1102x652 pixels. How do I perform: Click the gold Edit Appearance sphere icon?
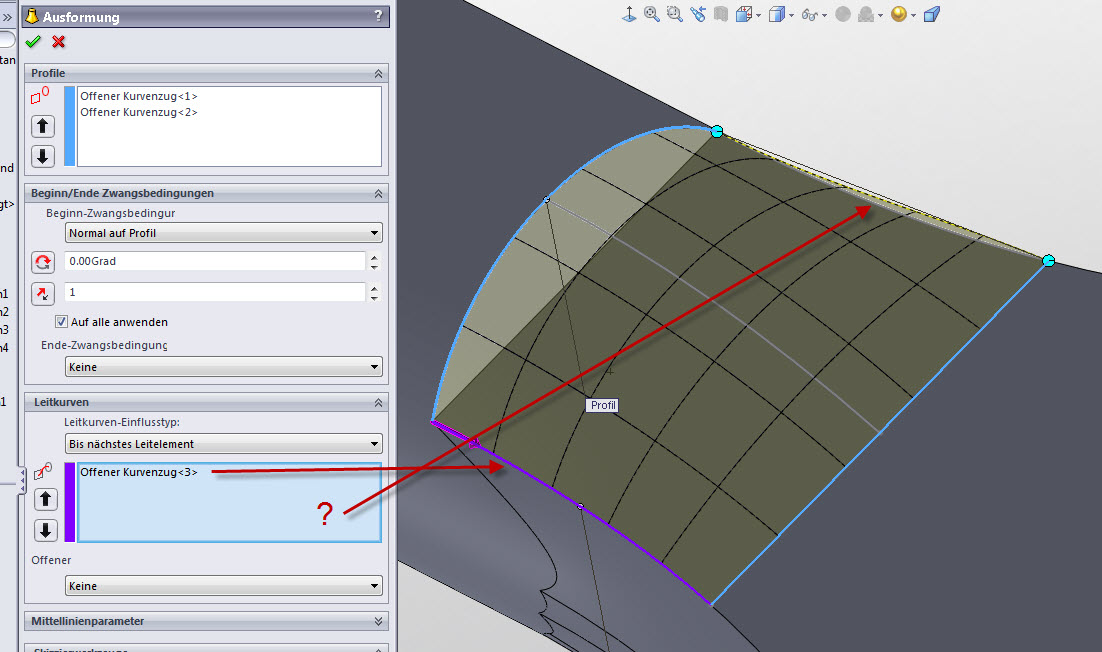tap(898, 14)
